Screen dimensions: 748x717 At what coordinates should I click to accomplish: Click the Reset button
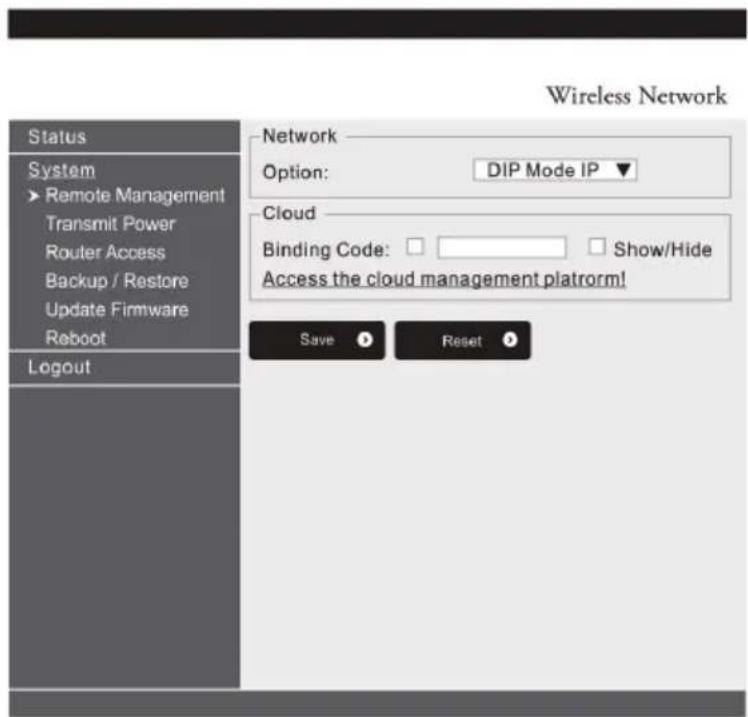click(462, 340)
